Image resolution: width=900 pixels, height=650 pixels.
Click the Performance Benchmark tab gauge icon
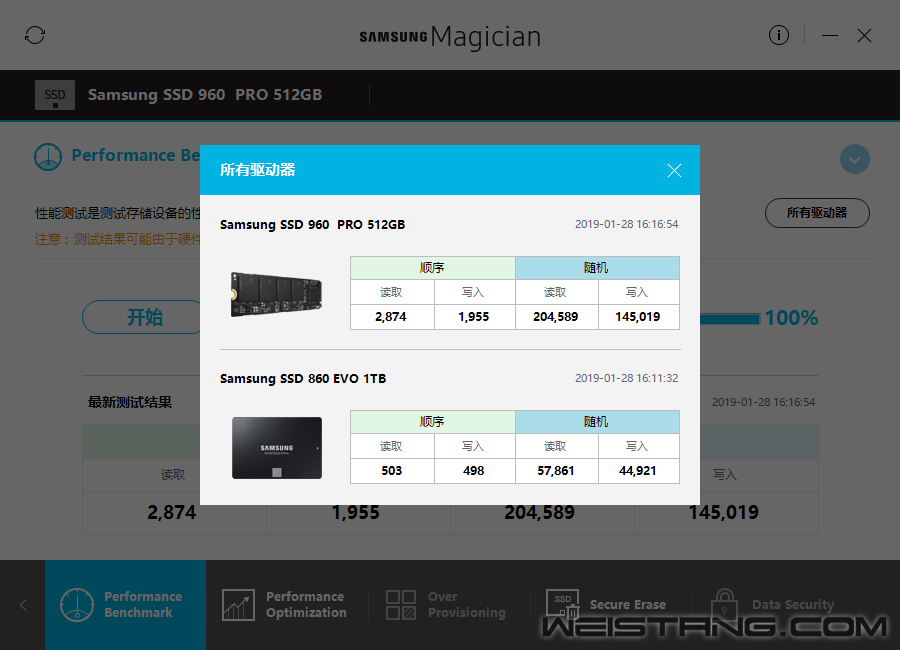point(76,605)
